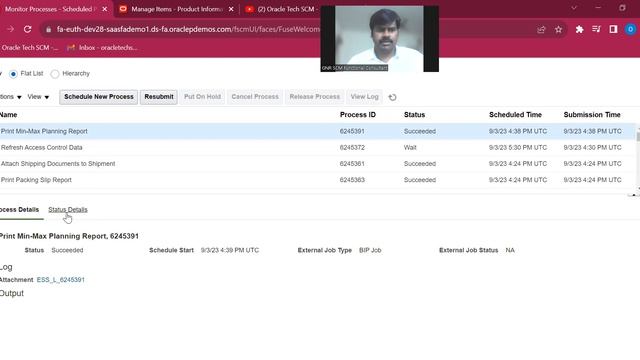The width and height of the screenshot is (640, 360).
Task: Switch to the Status Details tab
Action: tap(68, 209)
